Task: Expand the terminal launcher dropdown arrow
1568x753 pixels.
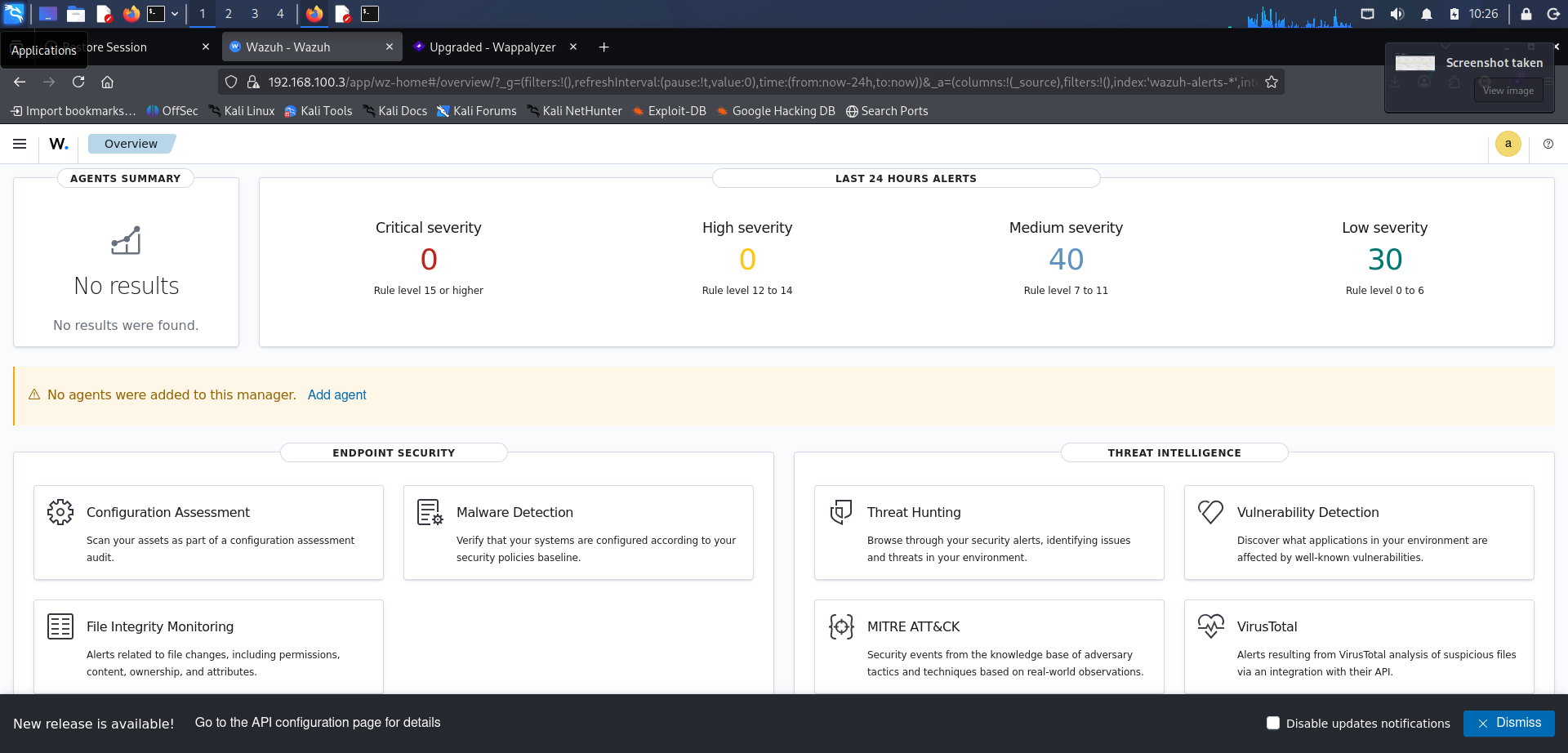Action: pyautogui.click(x=175, y=14)
